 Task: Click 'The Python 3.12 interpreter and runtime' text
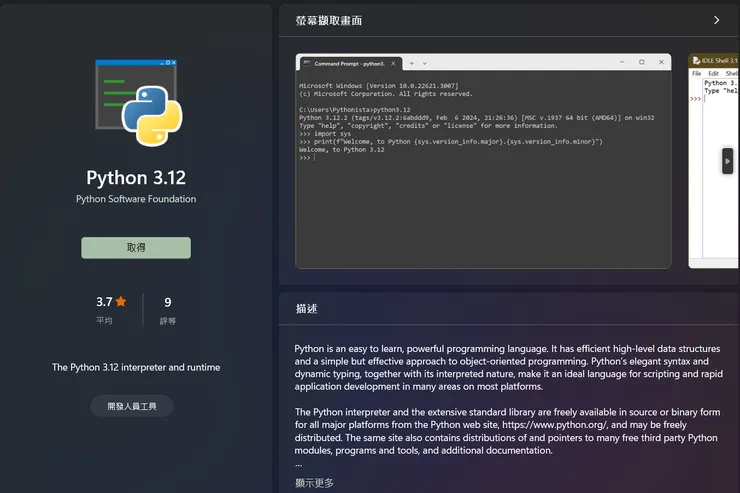click(x=136, y=368)
